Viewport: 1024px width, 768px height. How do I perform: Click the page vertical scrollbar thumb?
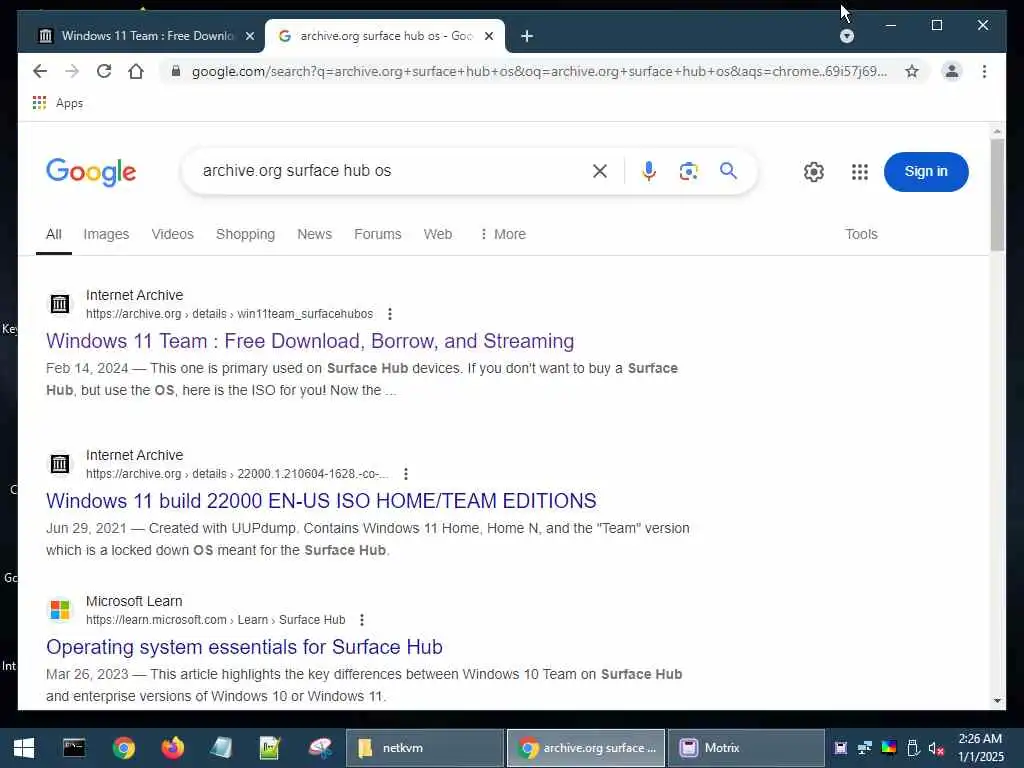click(997, 195)
